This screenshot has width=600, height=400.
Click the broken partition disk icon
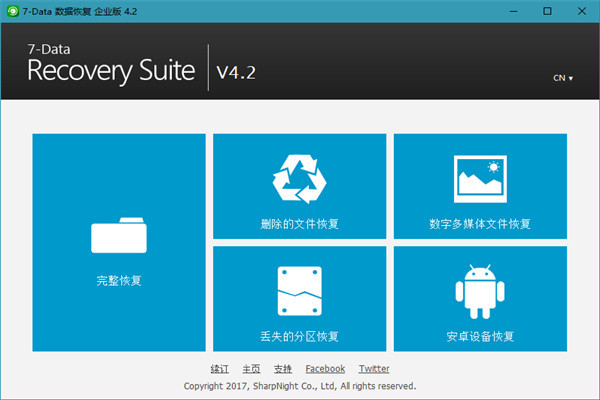coord(300,290)
